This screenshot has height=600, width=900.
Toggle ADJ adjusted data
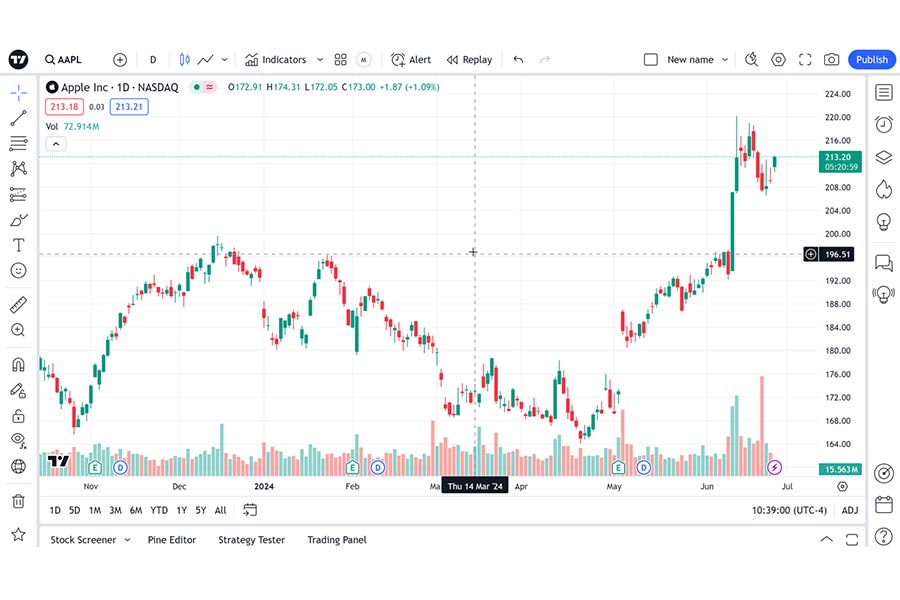coord(849,510)
